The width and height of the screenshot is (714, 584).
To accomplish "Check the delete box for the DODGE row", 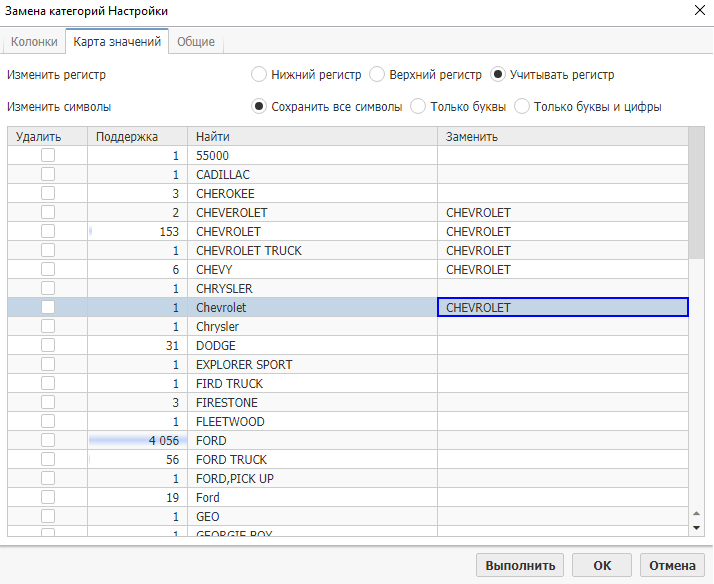I will 47,346.
